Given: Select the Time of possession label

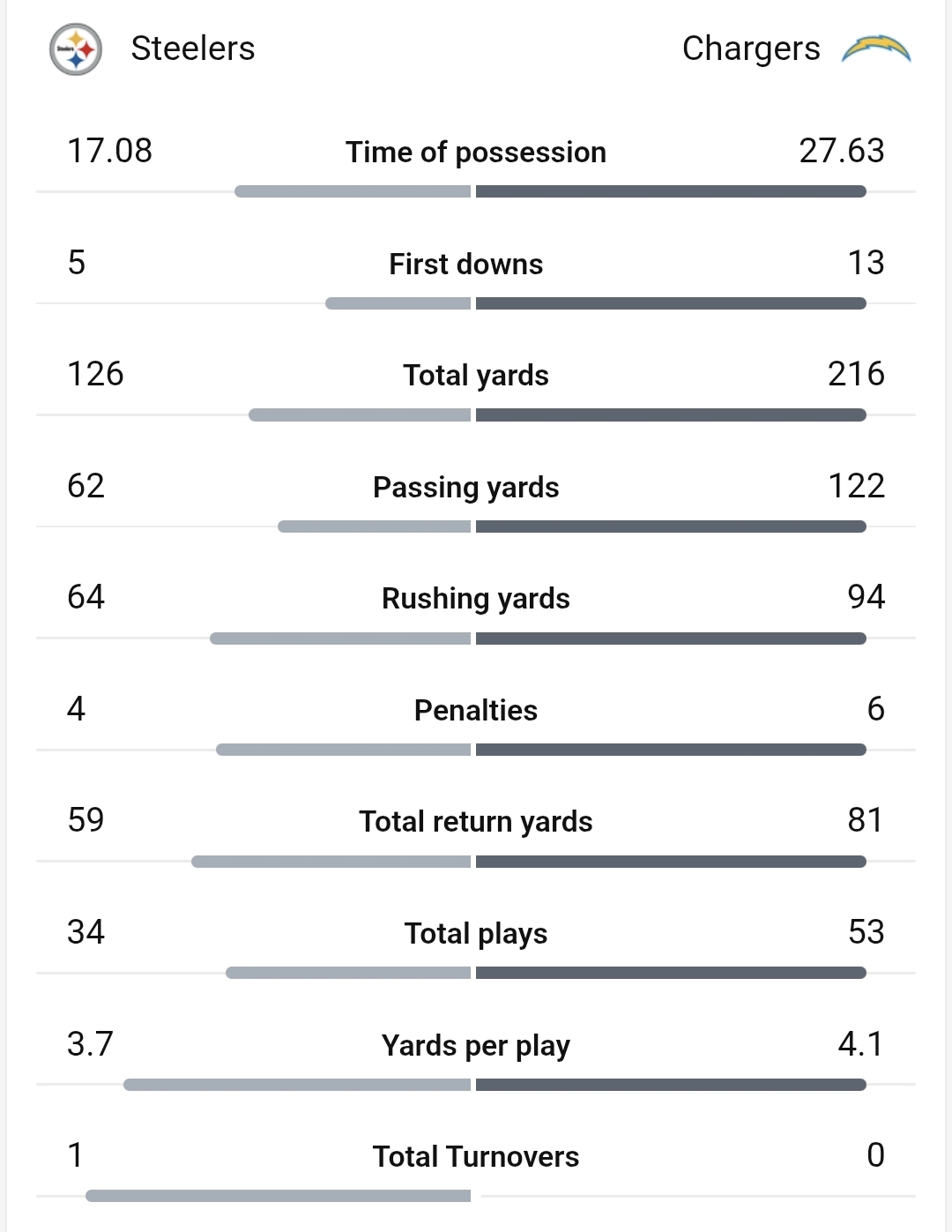Looking at the screenshot, I should pyautogui.click(x=476, y=152).
